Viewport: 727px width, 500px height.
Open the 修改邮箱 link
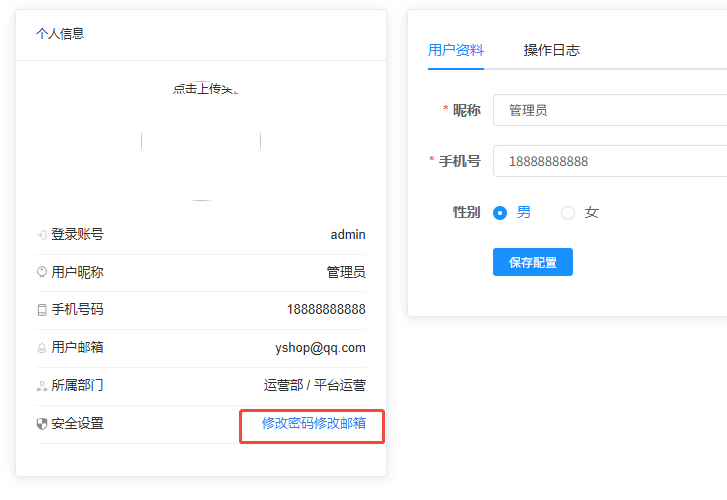340,424
